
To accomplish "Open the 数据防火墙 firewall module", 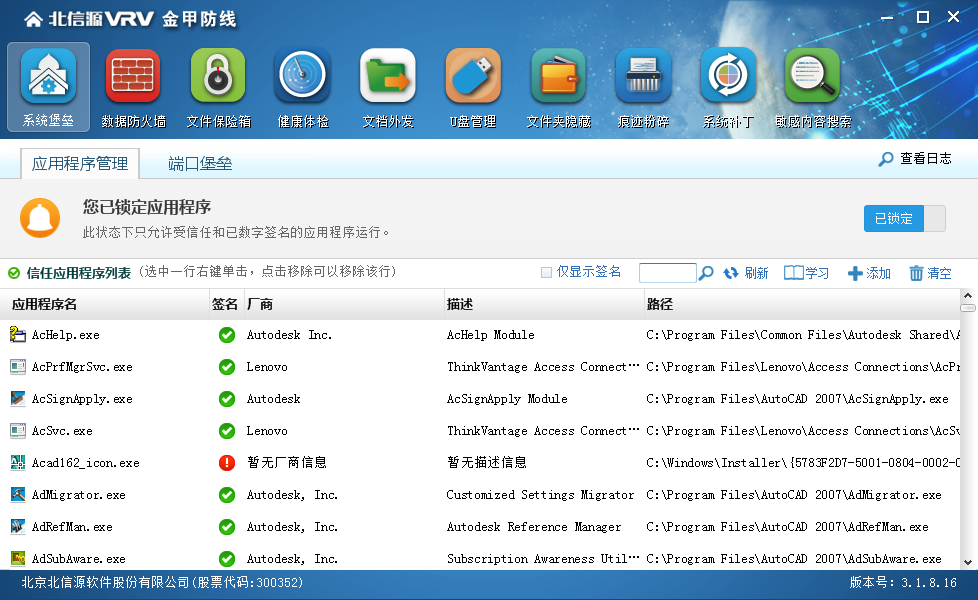I will pyautogui.click(x=133, y=87).
